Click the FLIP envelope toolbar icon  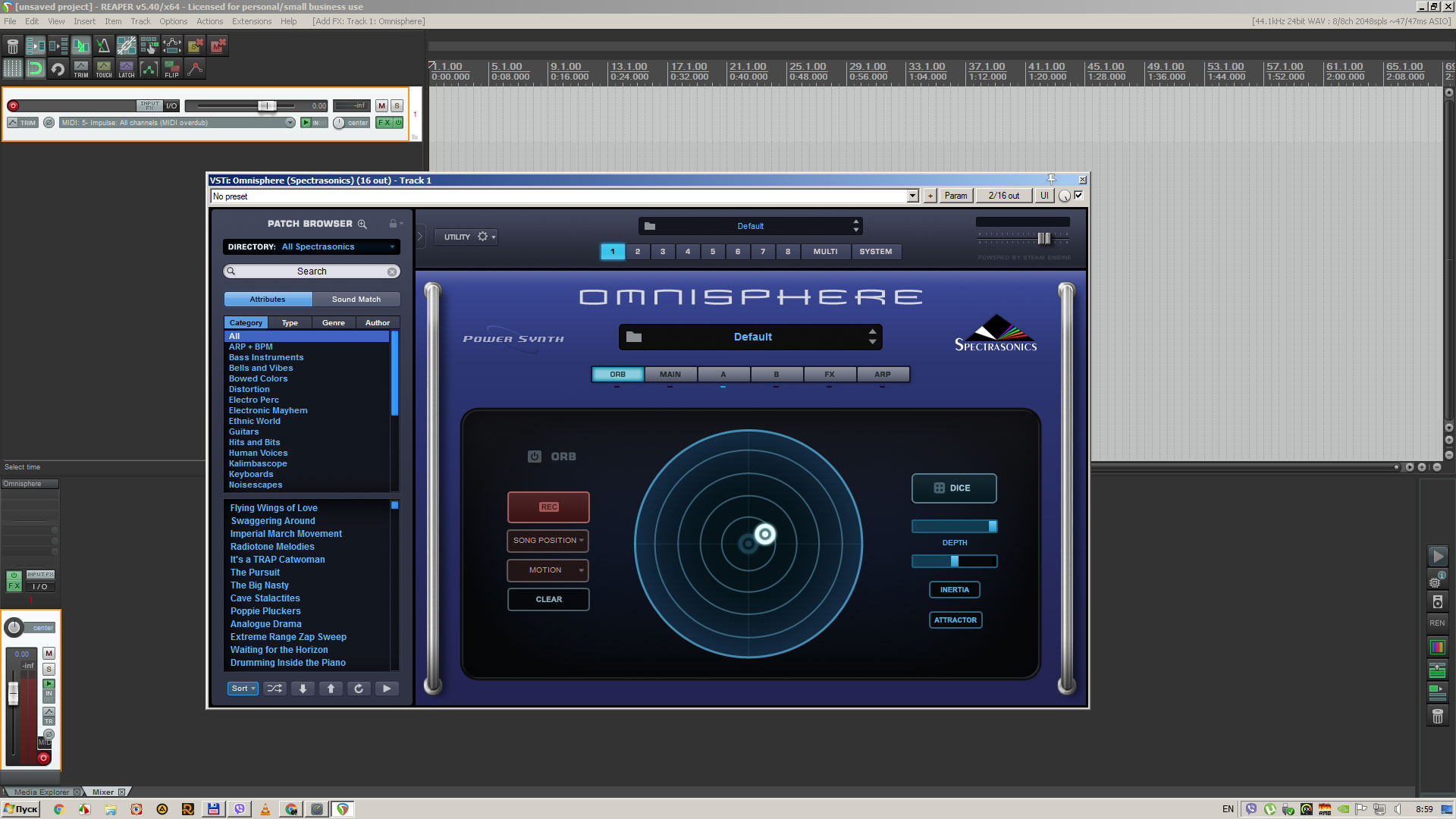coord(172,69)
